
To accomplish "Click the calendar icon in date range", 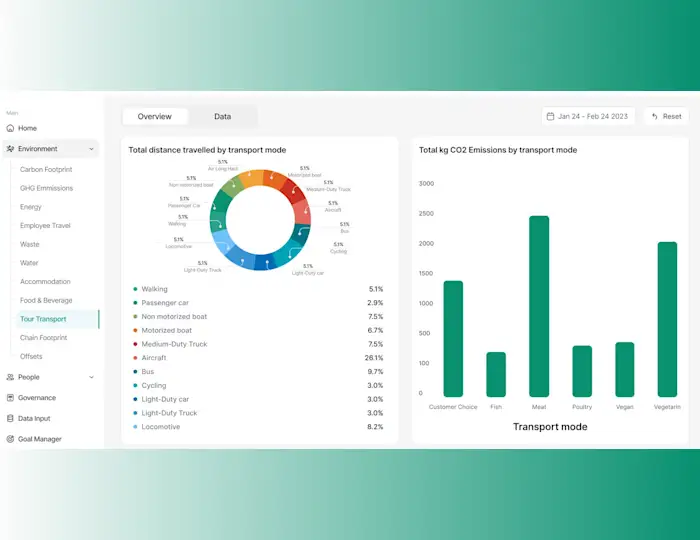I will (x=550, y=116).
